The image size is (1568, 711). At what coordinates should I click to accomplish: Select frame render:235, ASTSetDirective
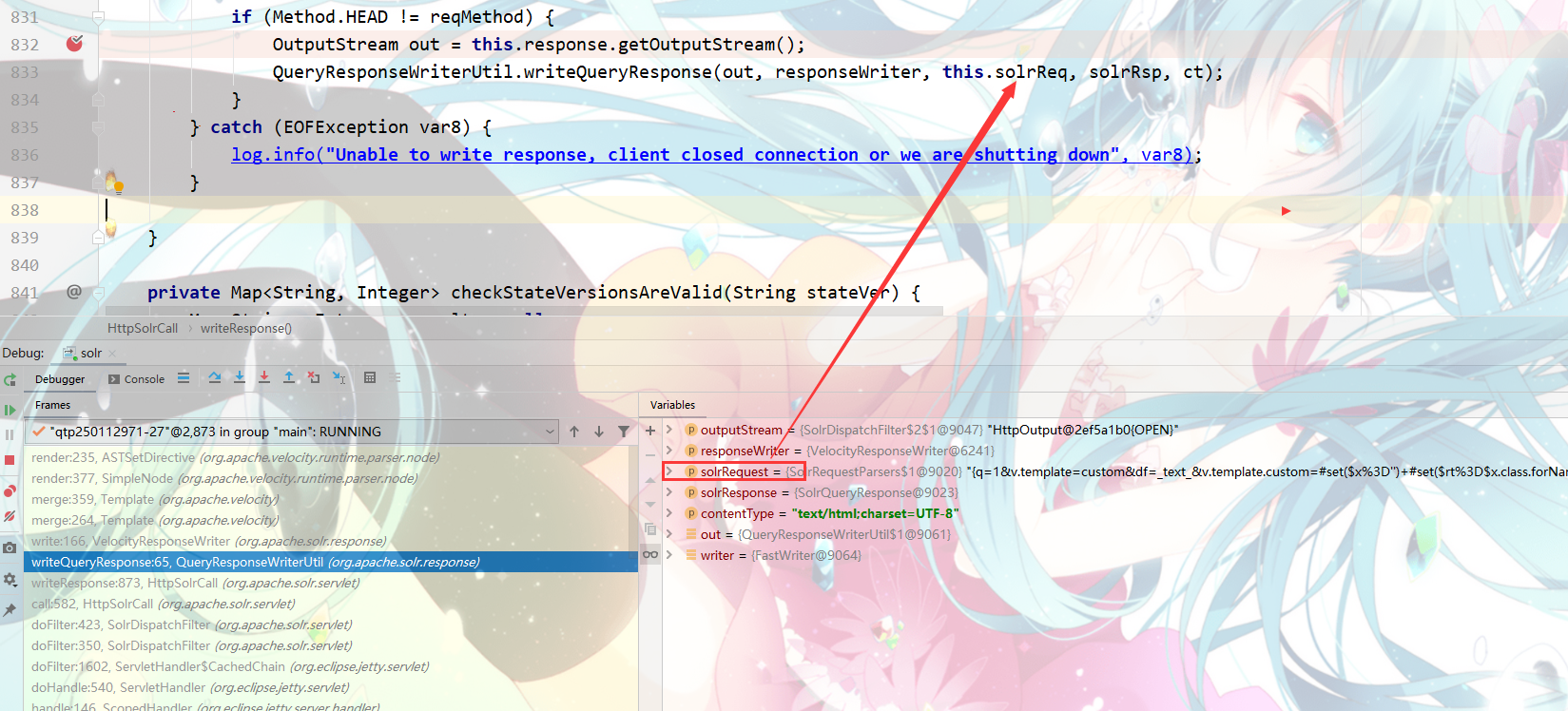[x=331, y=457]
